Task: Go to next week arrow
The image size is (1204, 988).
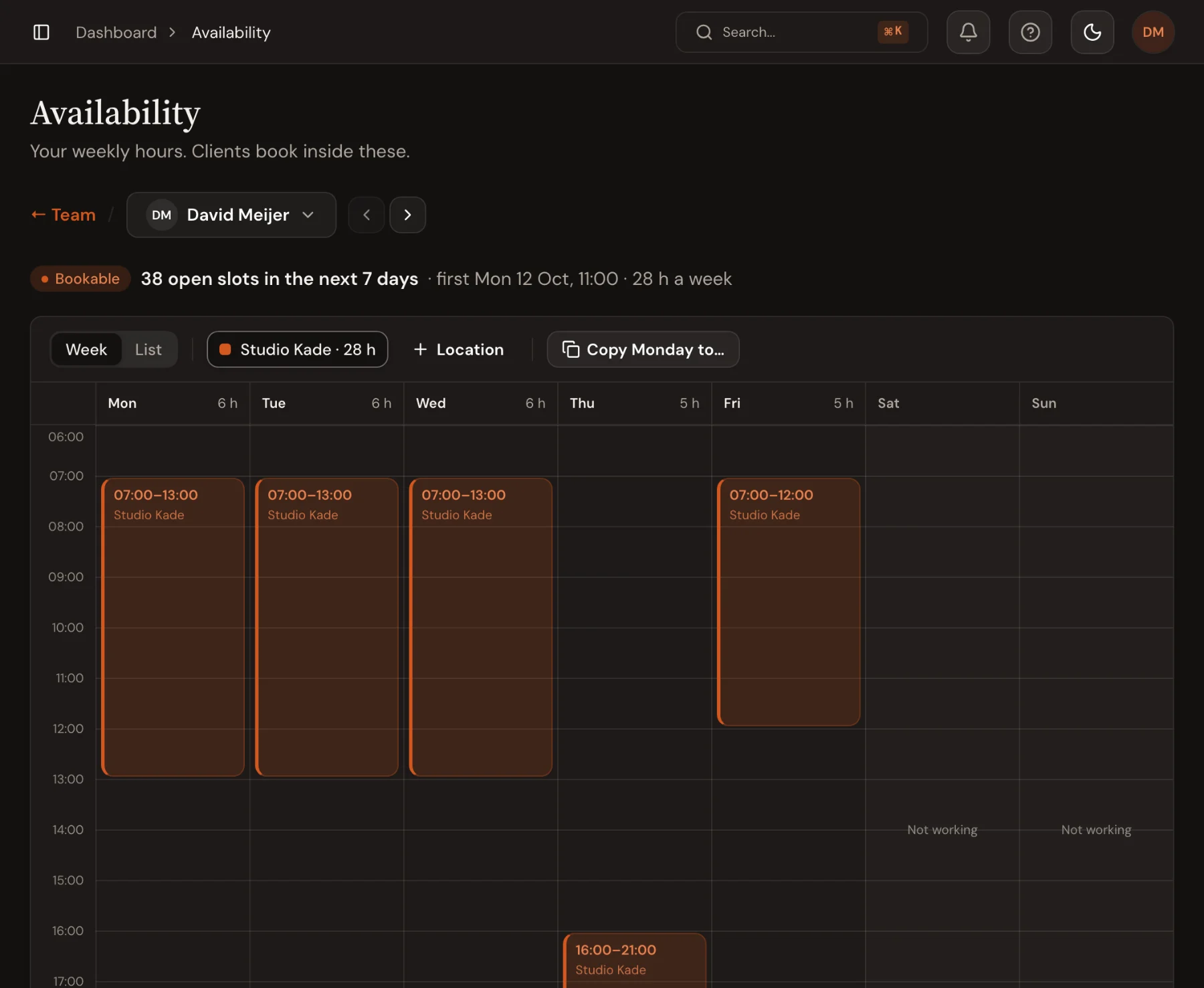Action: (408, 215)
